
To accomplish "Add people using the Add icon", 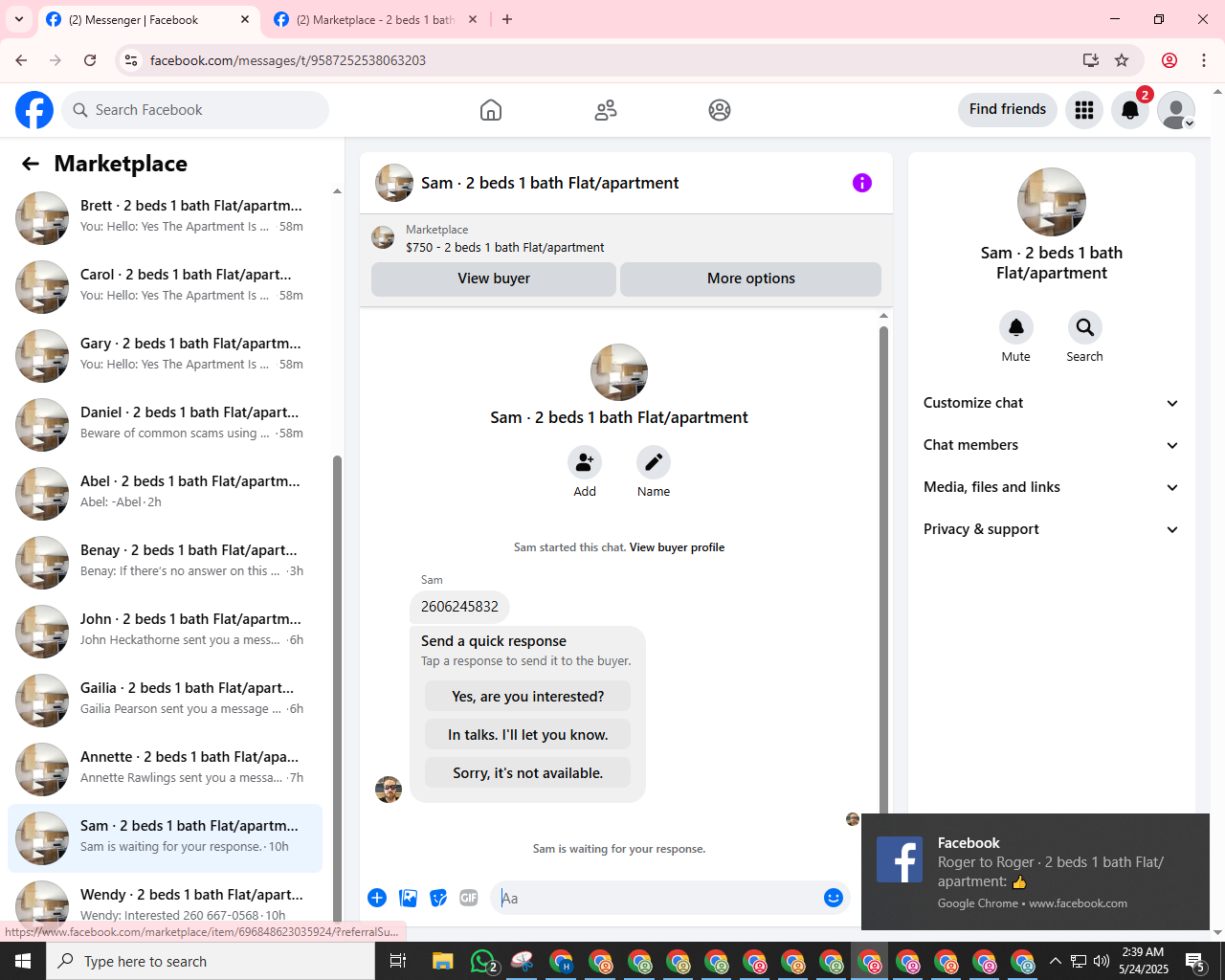I will coord(585,463).
